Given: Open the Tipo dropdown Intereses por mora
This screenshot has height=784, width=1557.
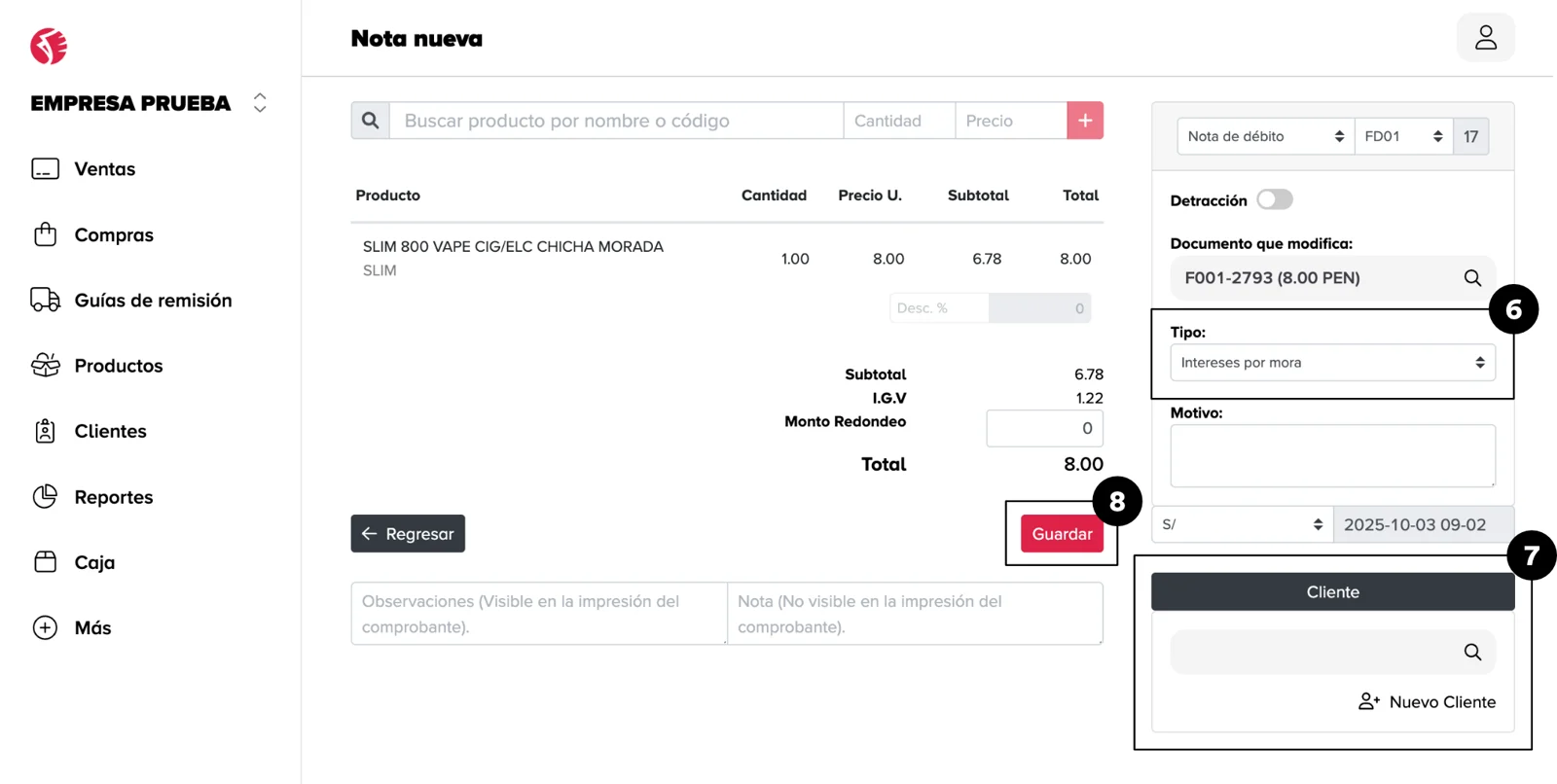Looking at the screenshot, I should [1331, 363].
